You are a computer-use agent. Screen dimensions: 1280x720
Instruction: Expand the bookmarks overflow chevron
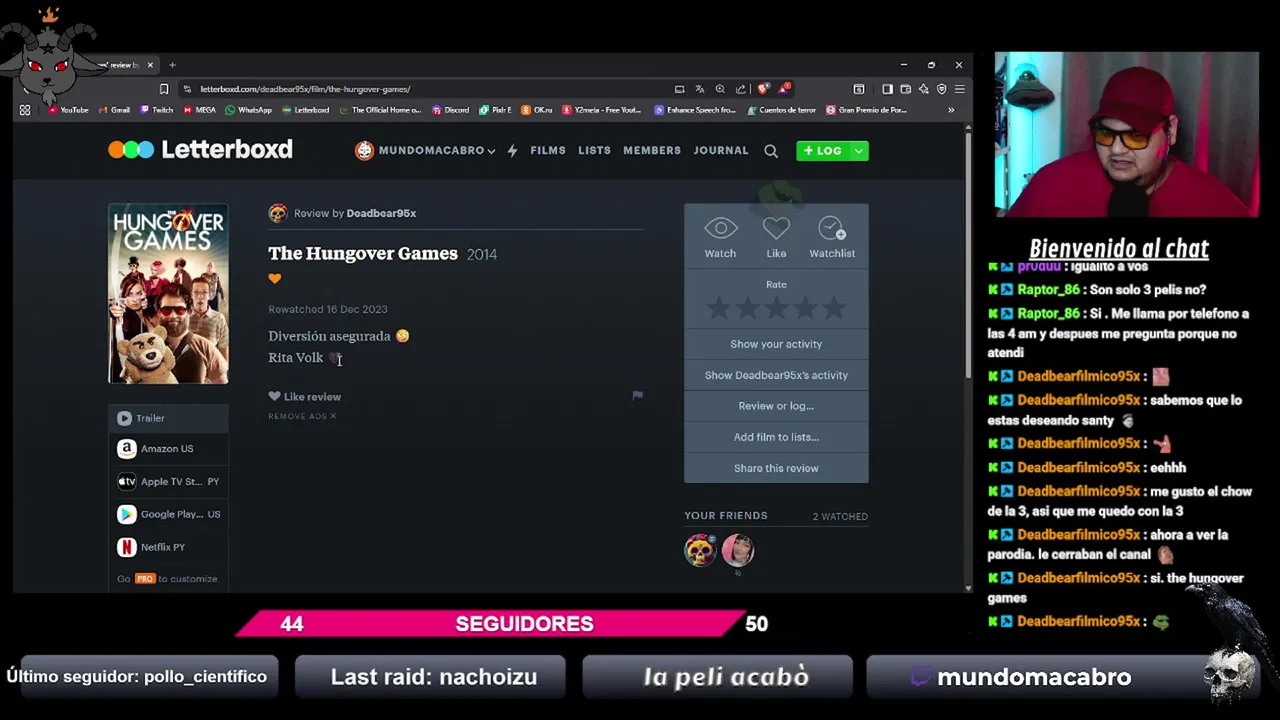(x=951, y=110)
